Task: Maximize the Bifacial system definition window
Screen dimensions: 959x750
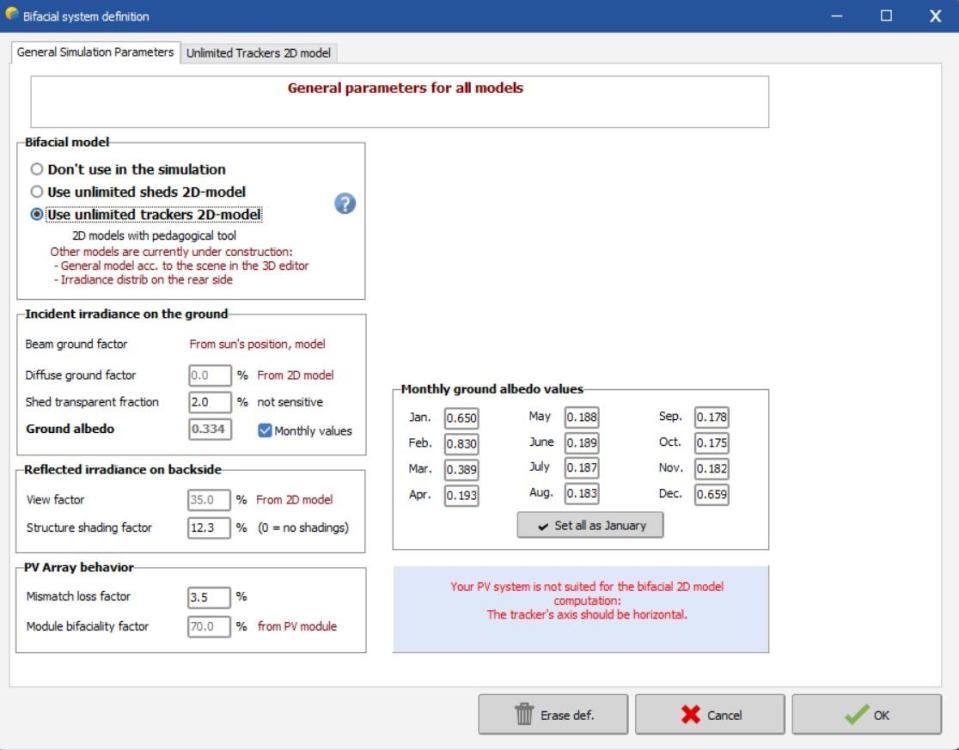Action: 886,16
